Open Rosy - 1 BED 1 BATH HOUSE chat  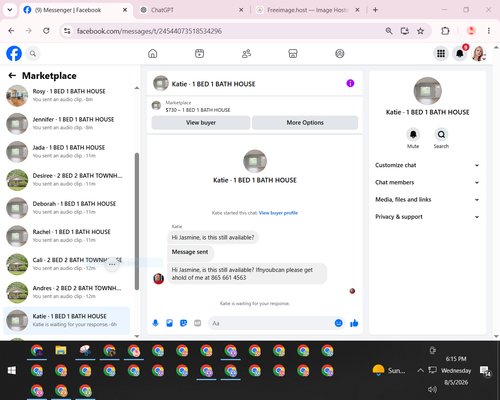coord(68,95)
